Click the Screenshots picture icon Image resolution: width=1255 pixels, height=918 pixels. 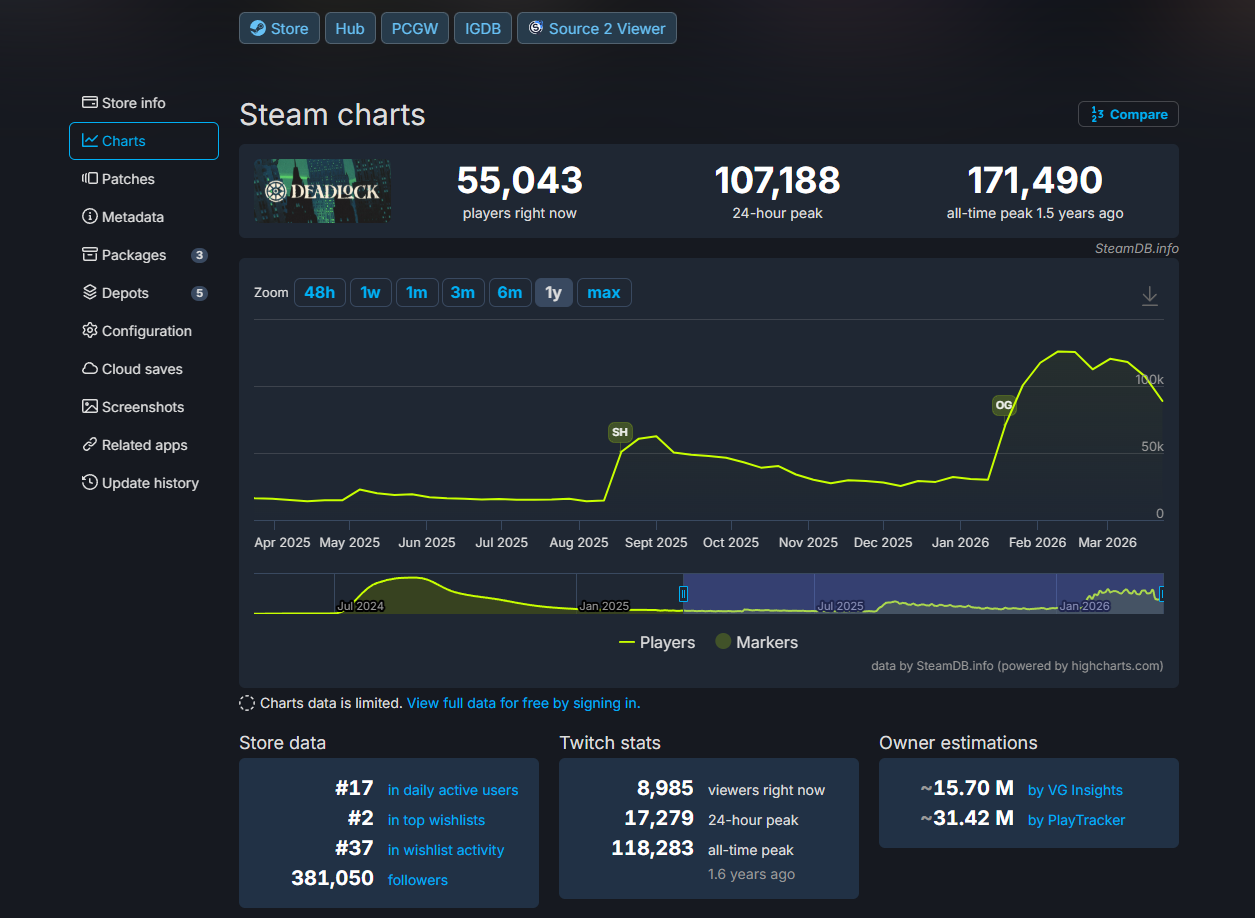90,407
